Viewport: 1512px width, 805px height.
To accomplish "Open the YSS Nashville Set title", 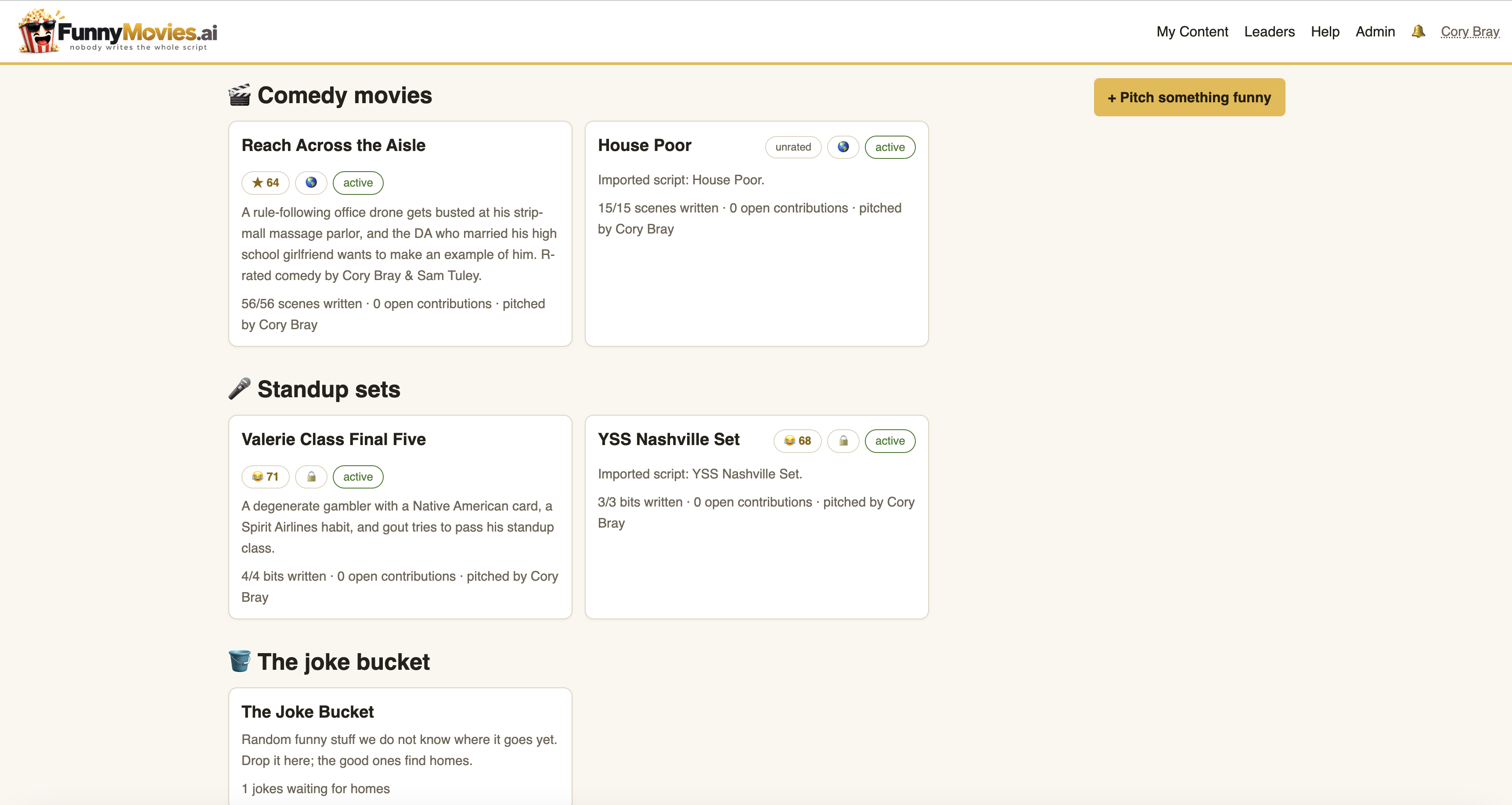I will (669, 439).
